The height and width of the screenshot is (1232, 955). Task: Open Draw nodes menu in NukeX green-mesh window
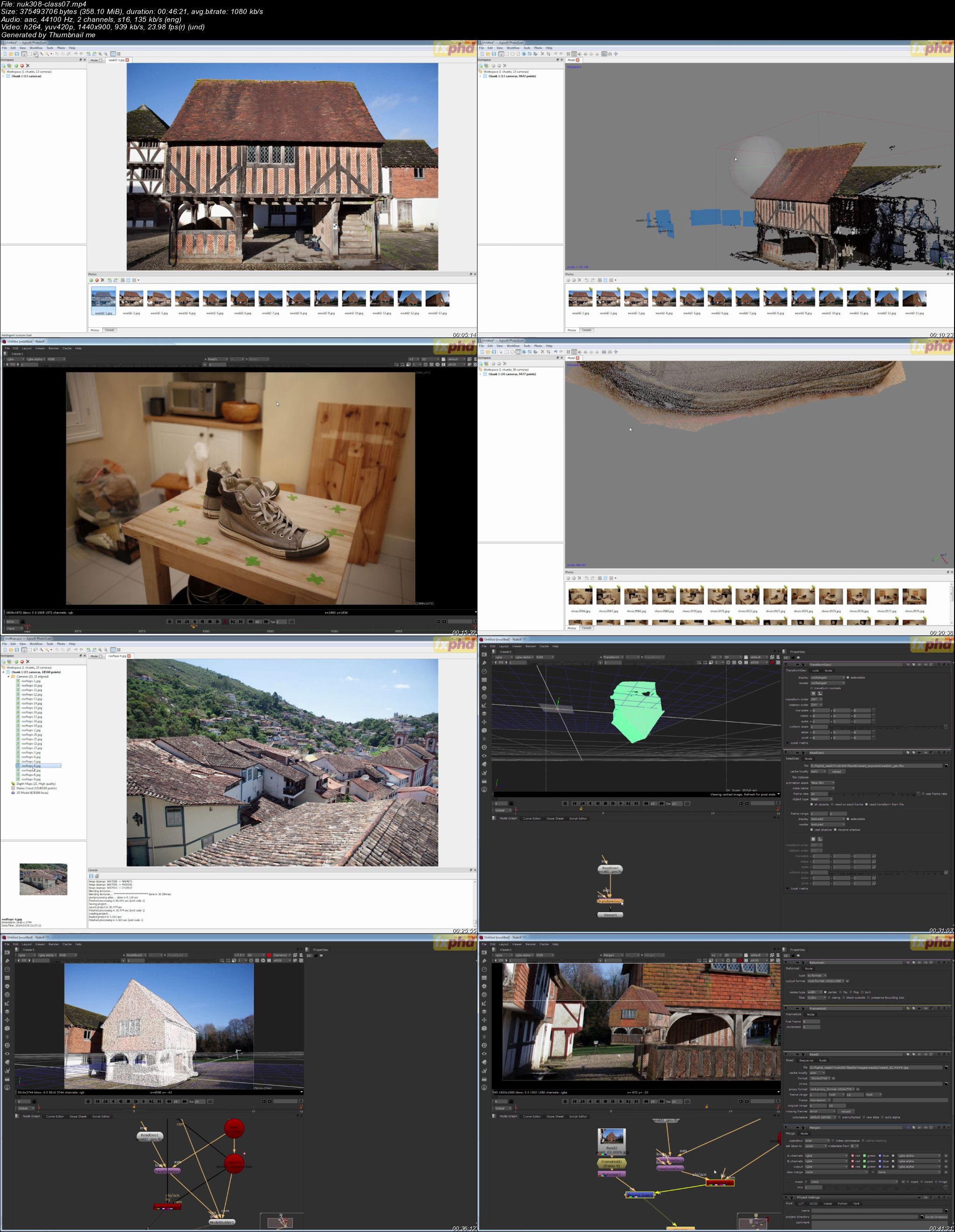[484, 663]
